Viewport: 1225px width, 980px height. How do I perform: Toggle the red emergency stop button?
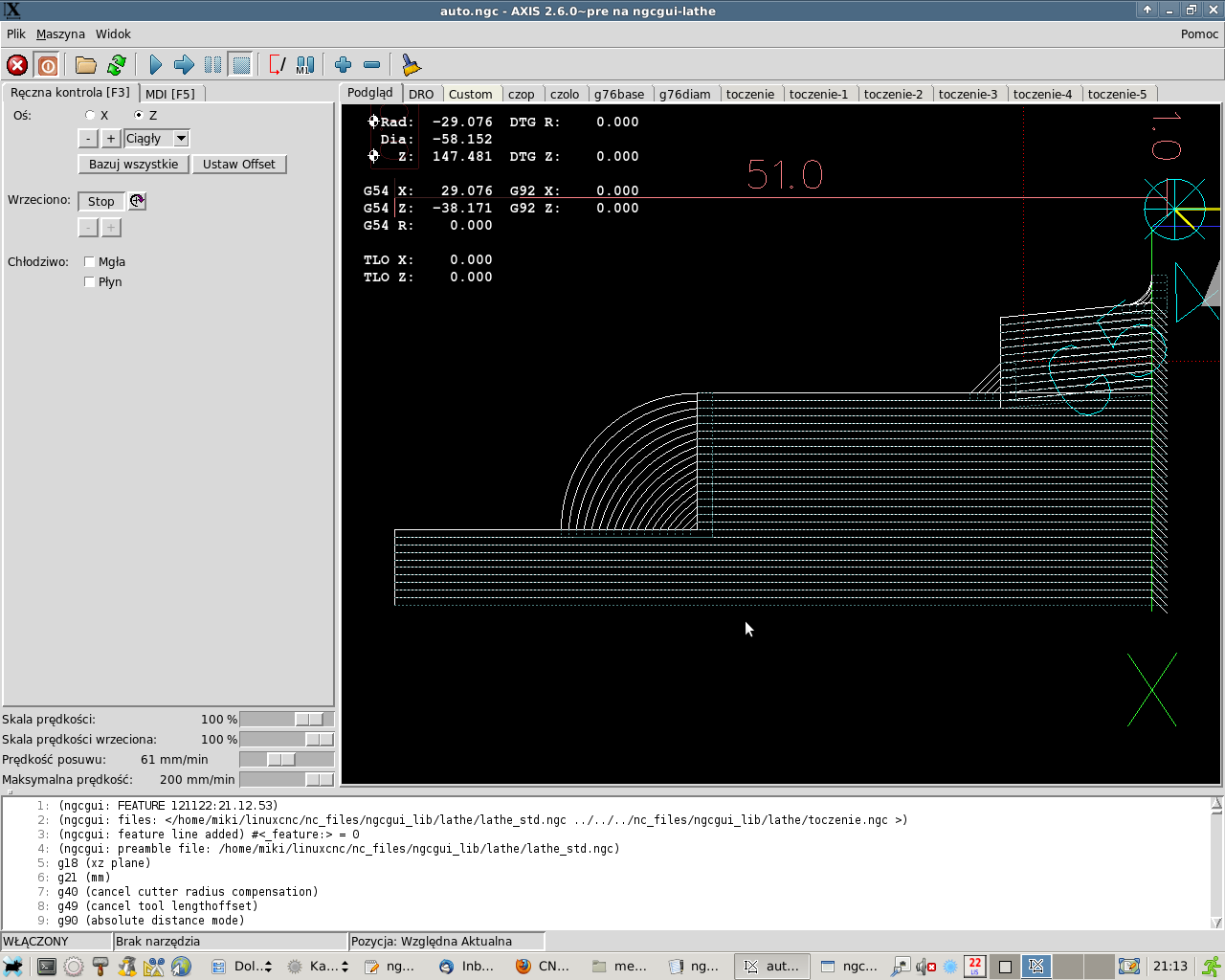(x=17, y=65)
